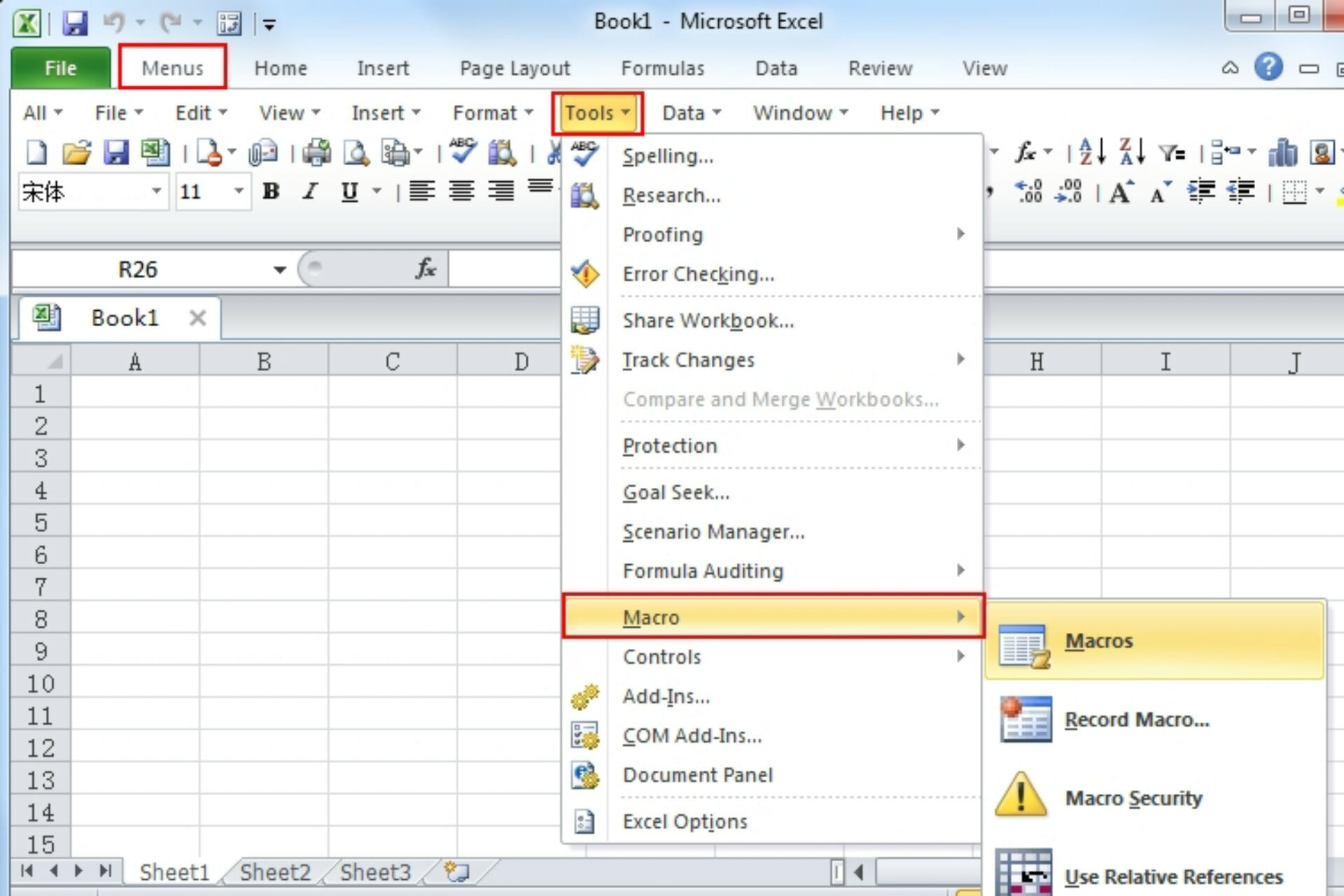1344x896 pixels.
Task: Click the New blank workbook icon
Action: [36, 153]
